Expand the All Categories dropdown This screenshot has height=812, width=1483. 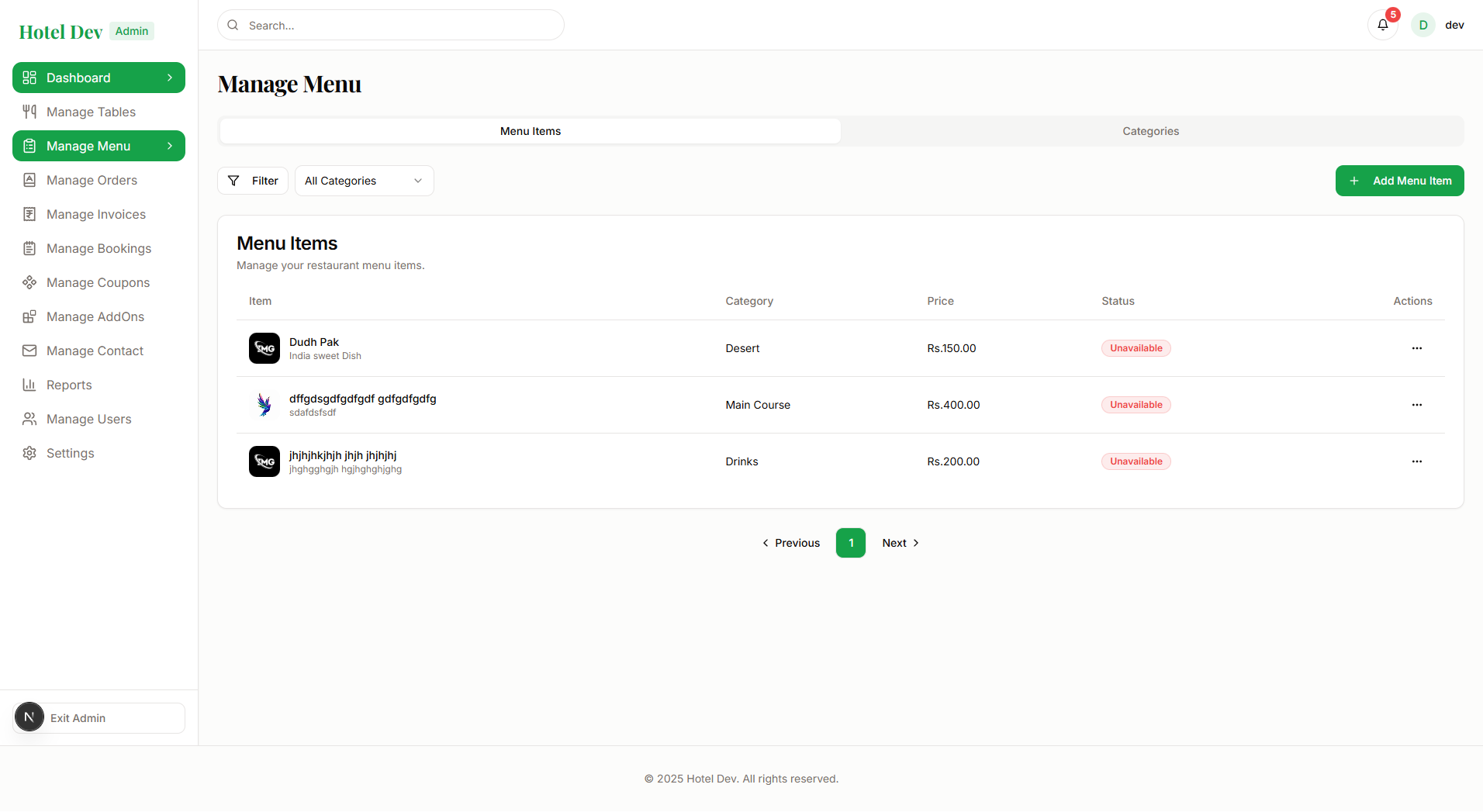pos(364,181)
